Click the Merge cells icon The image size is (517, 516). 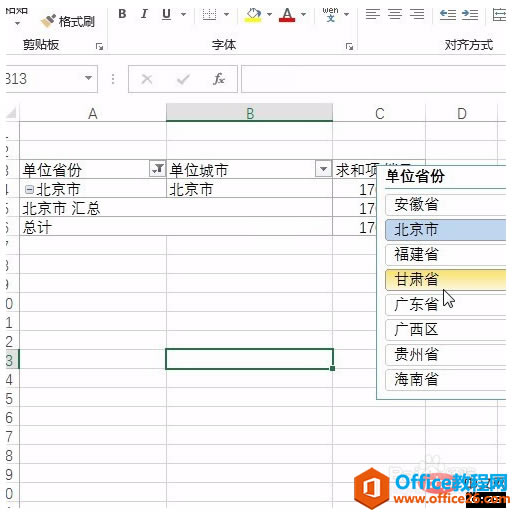pos(499,14)
